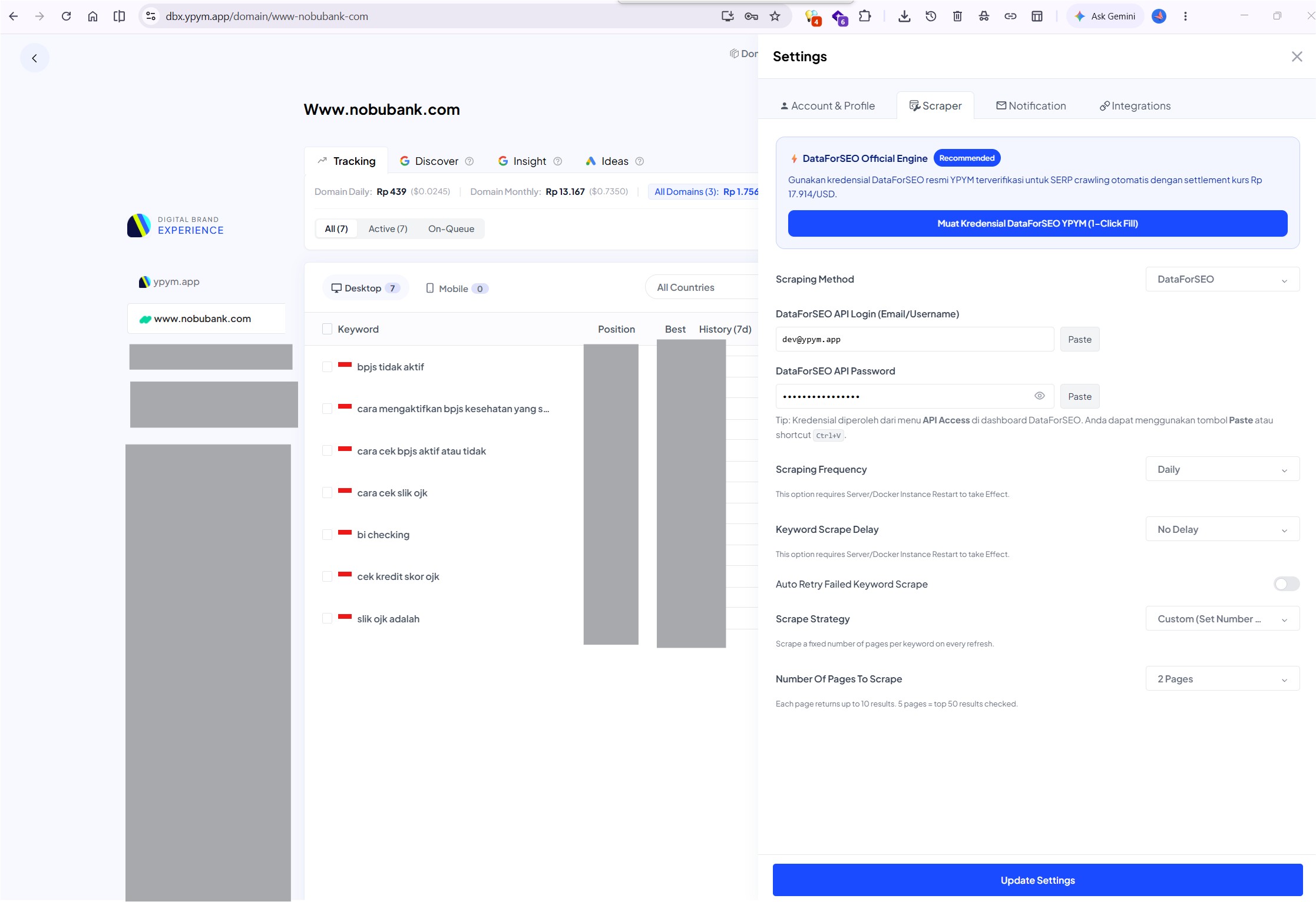Tick the checkbox for bpjs tidak aktif

click(x=328, y=367)
